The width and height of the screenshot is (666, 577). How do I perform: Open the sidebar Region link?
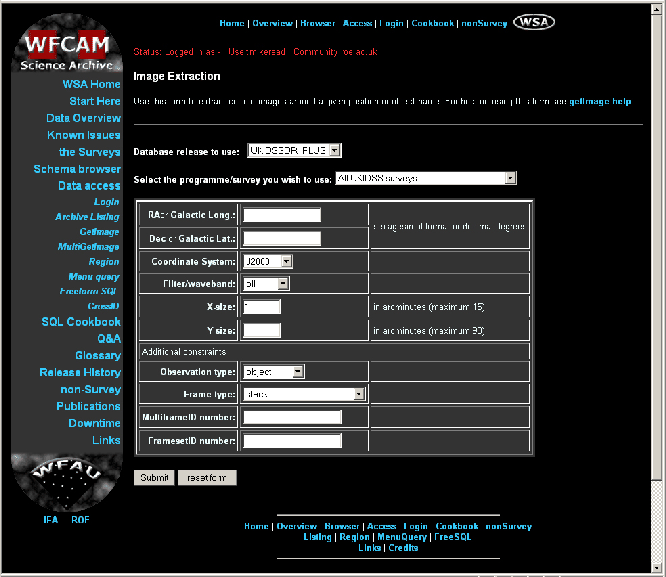pos(104,262)
